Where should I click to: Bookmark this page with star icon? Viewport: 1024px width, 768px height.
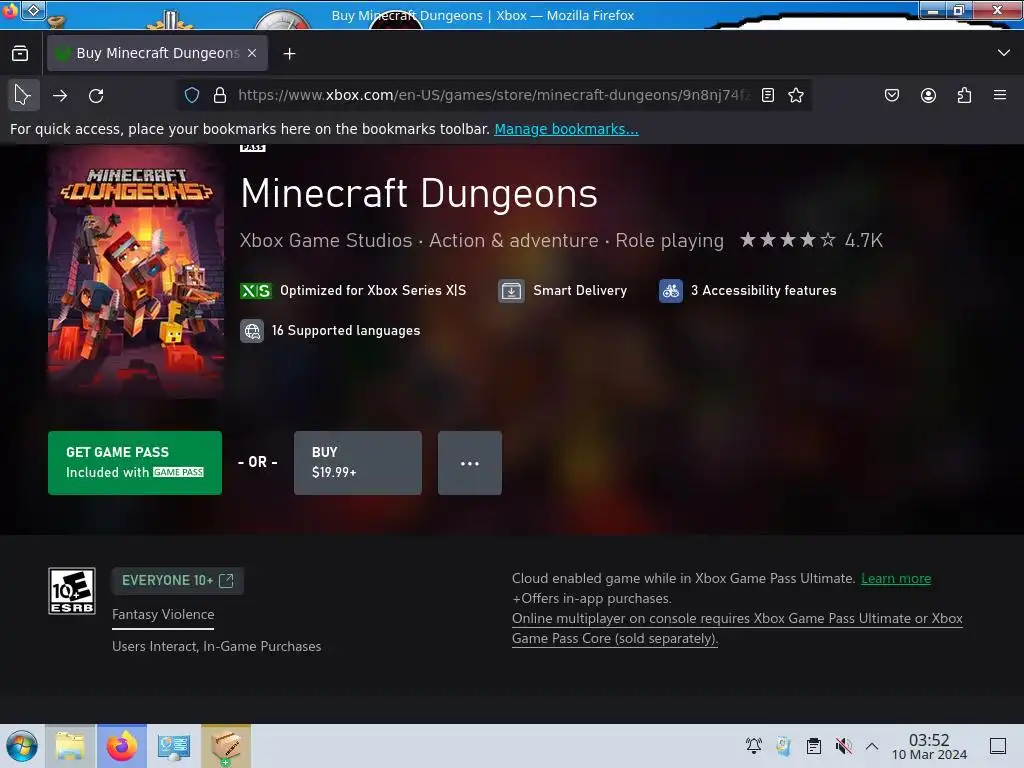click(x=795, y=95)
